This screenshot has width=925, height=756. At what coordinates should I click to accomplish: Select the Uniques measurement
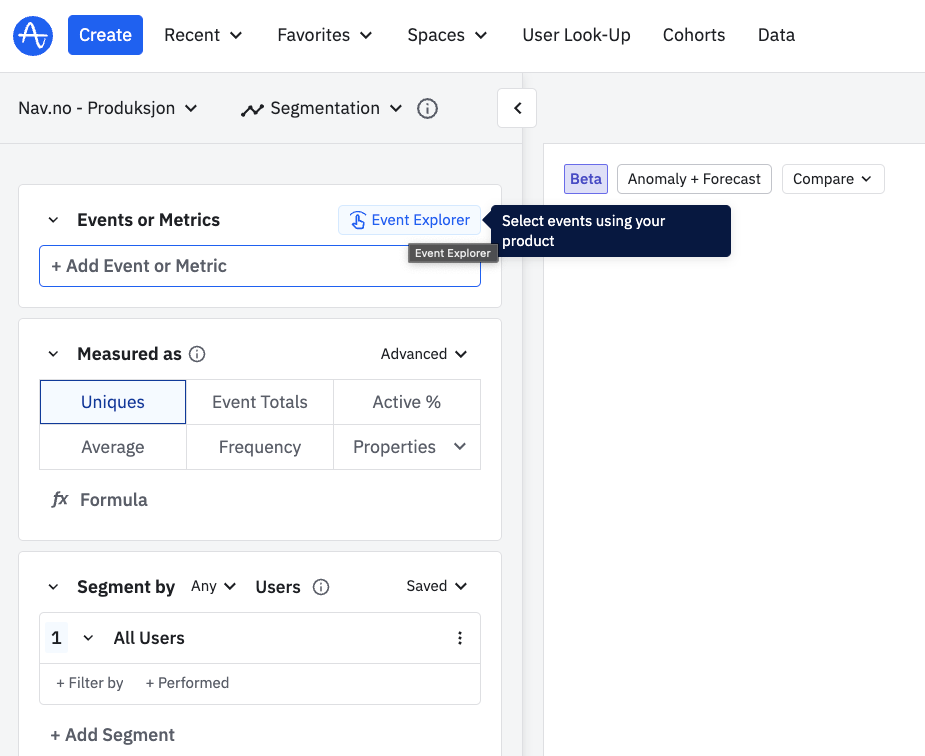(x=113, y=402)
